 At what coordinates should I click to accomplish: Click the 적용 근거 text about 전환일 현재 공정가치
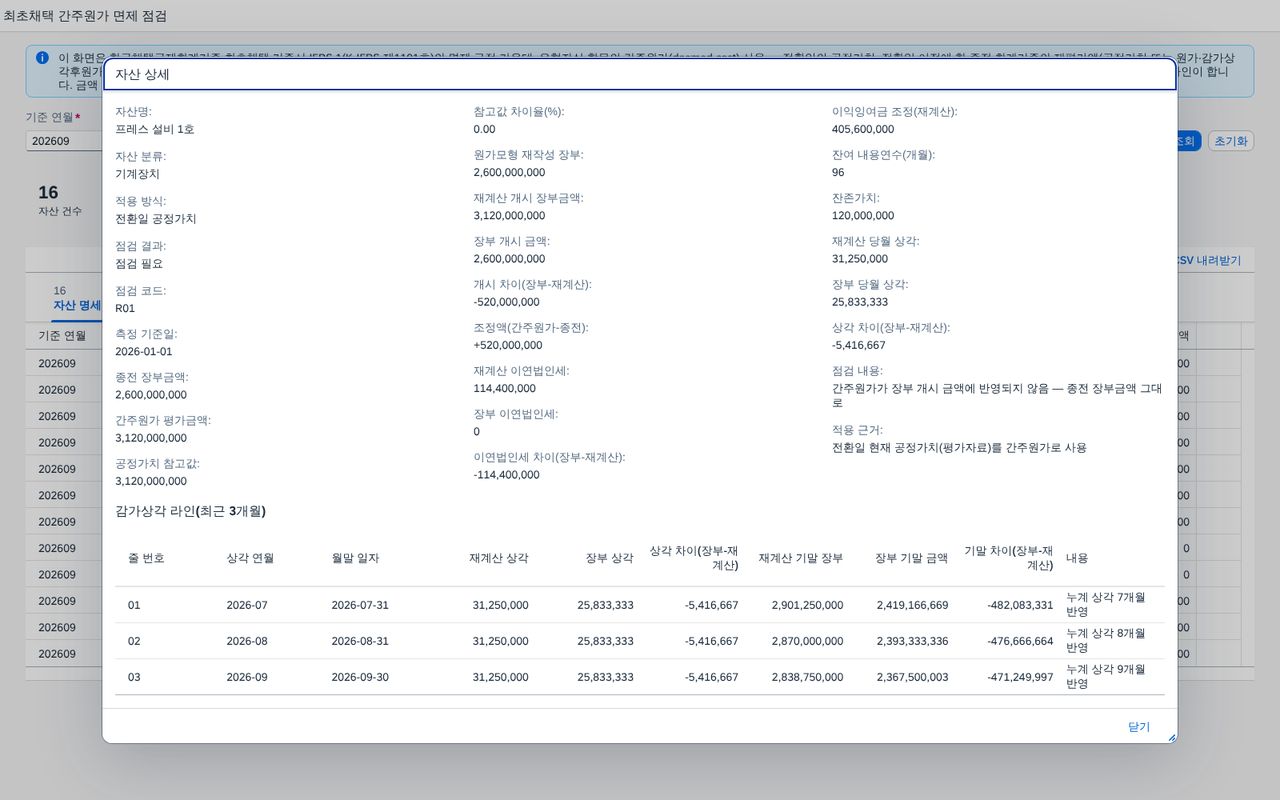[x=959, y=448]
